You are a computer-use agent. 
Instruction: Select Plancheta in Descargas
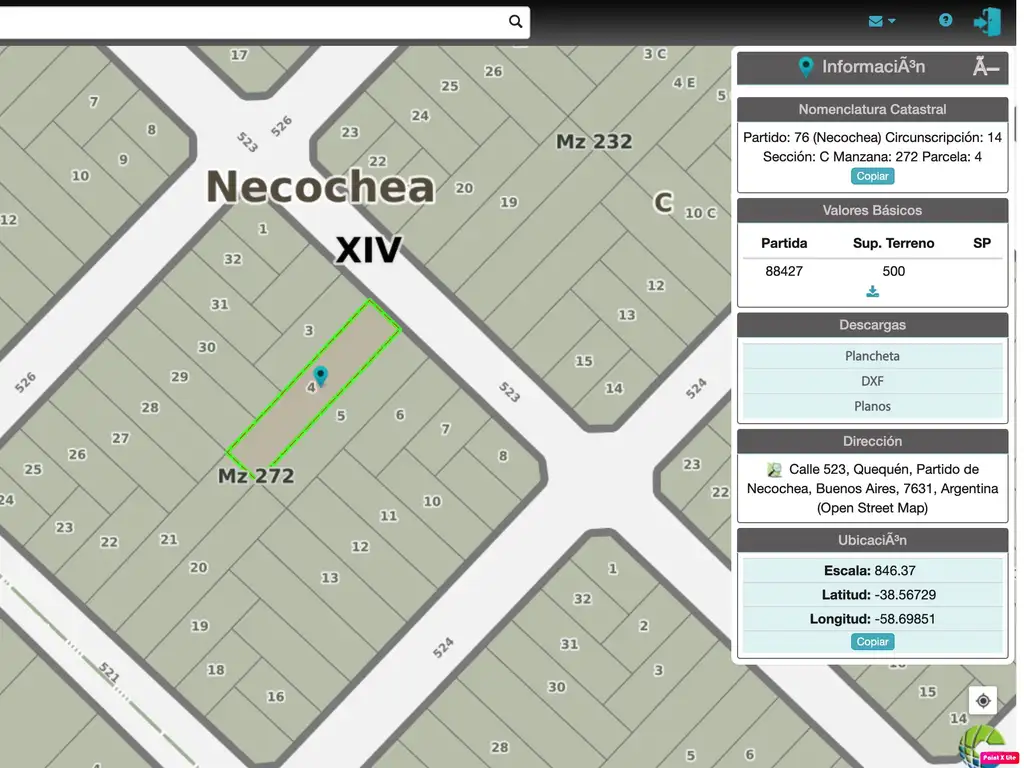pos(872,356)
